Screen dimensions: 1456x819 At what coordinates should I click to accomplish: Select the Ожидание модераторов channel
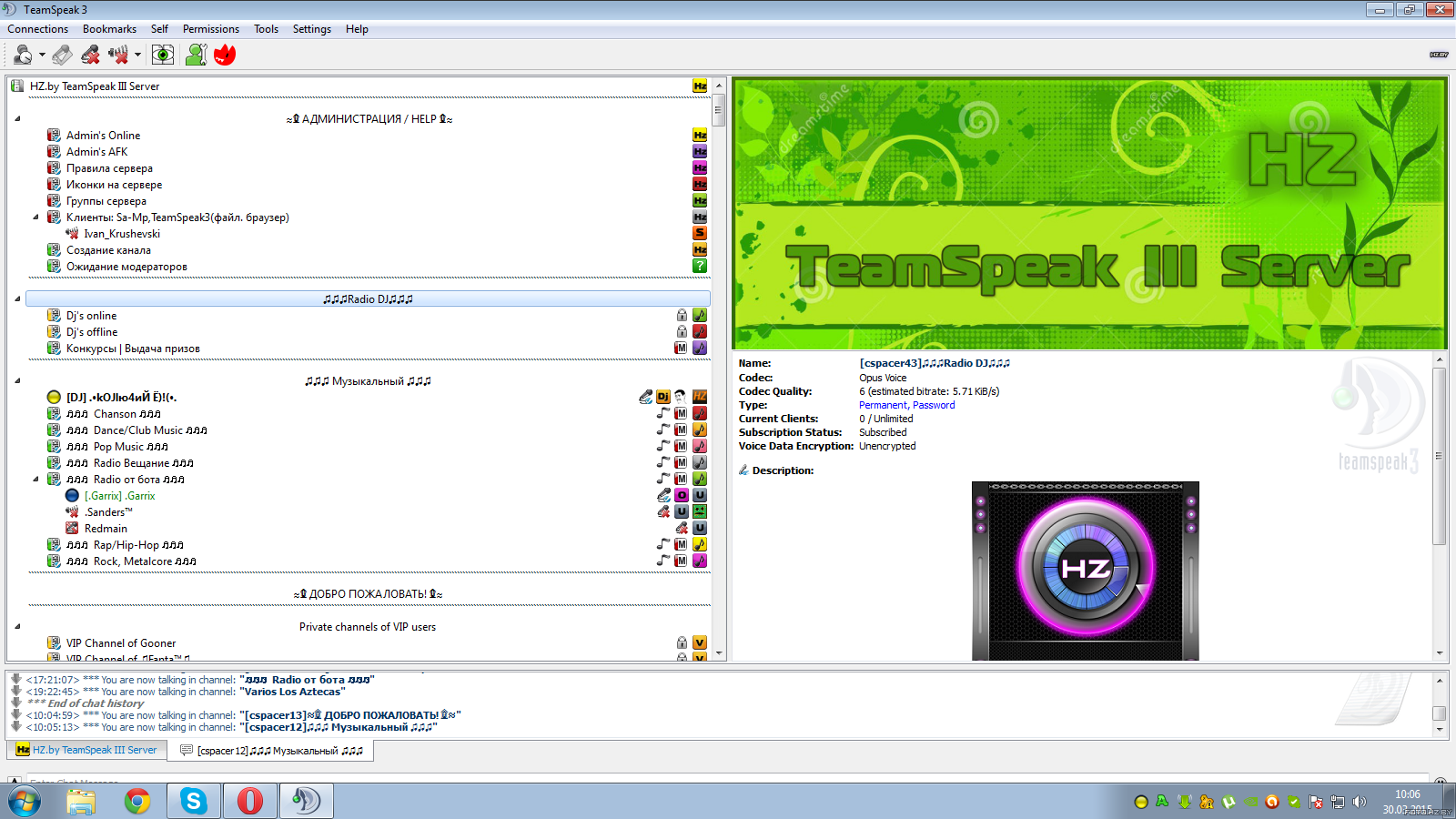(x=126, y=267)
